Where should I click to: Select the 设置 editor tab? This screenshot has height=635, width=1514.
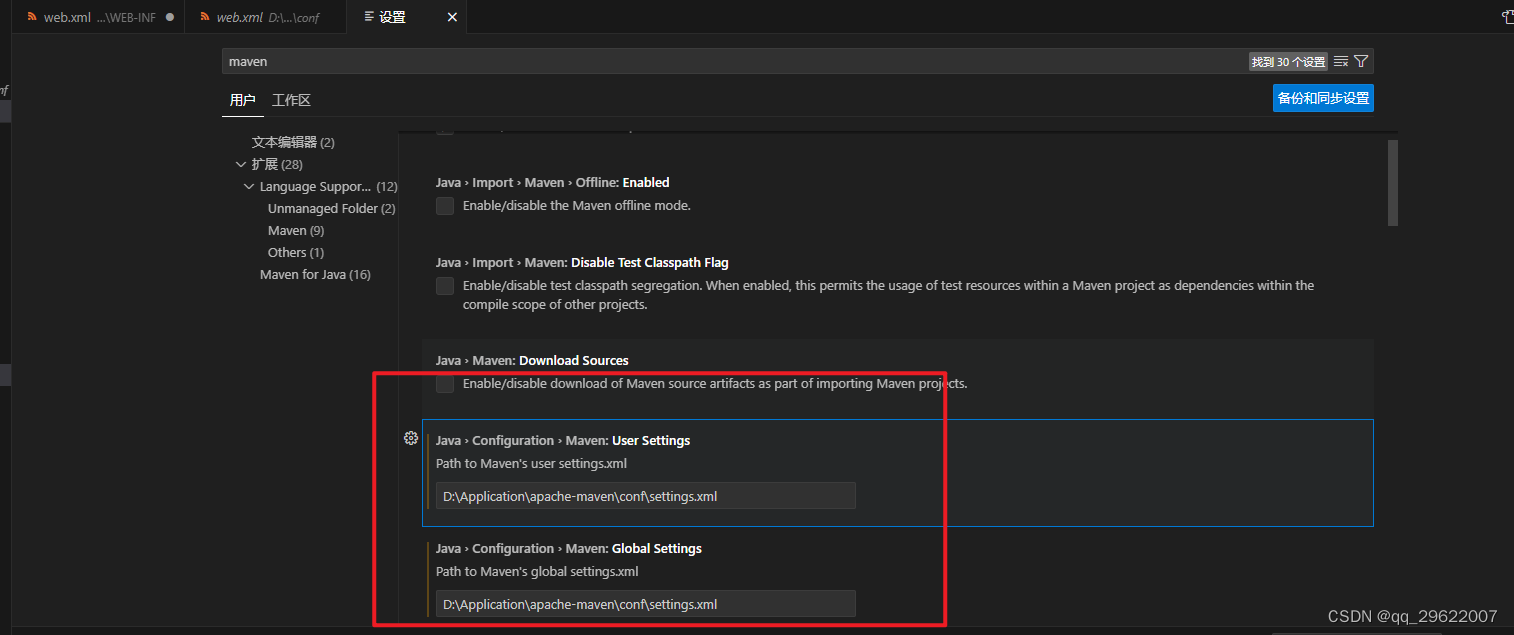[x=407, y=17]
